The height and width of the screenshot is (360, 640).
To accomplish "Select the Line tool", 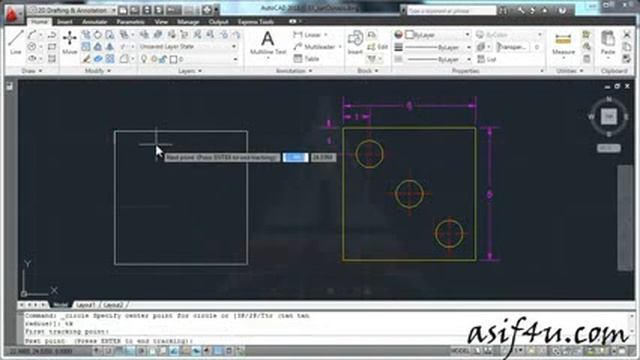I will click(16, 43).
